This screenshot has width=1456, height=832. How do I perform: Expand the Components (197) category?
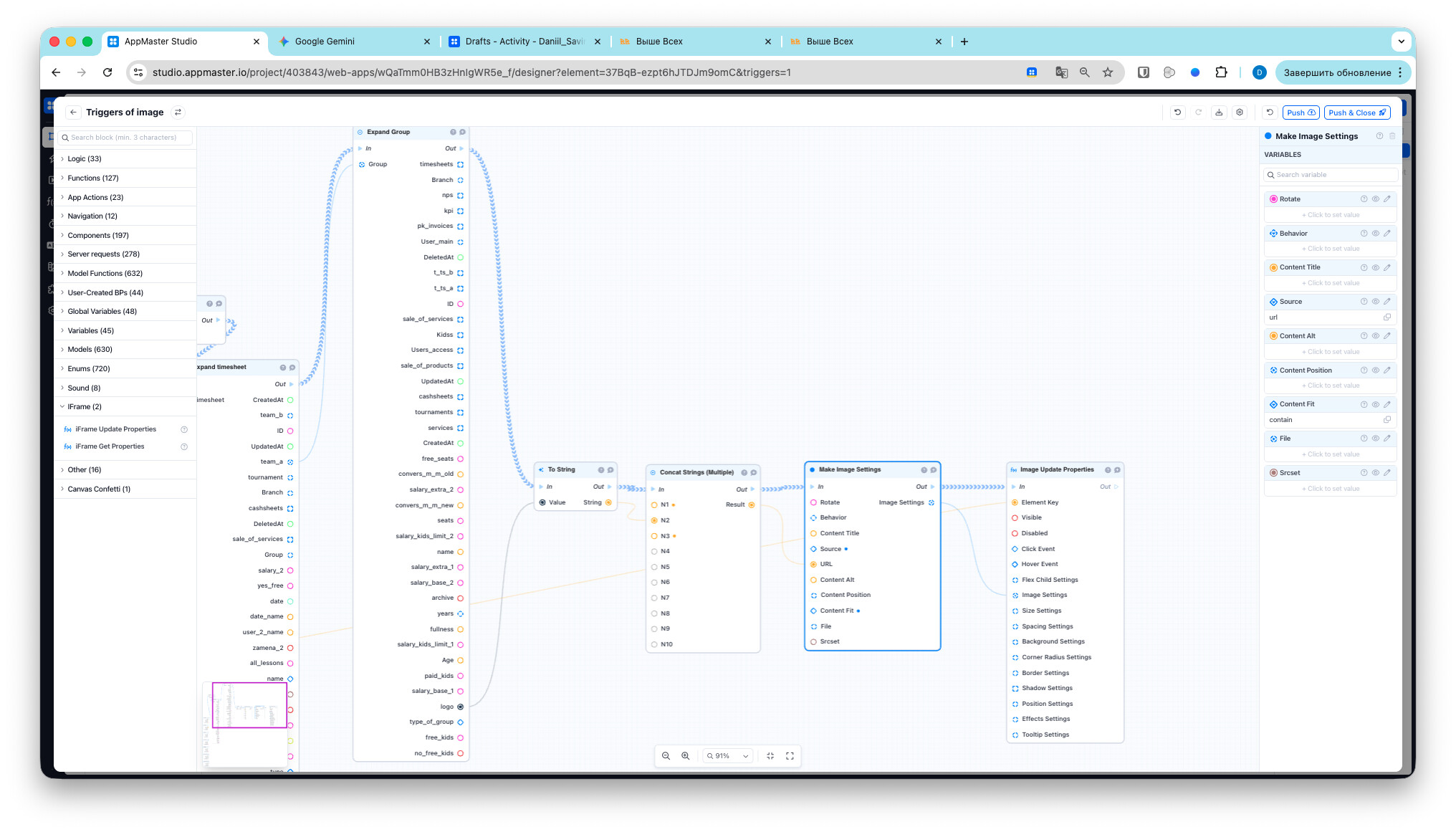pyautogui.click(x=98, y=235)
